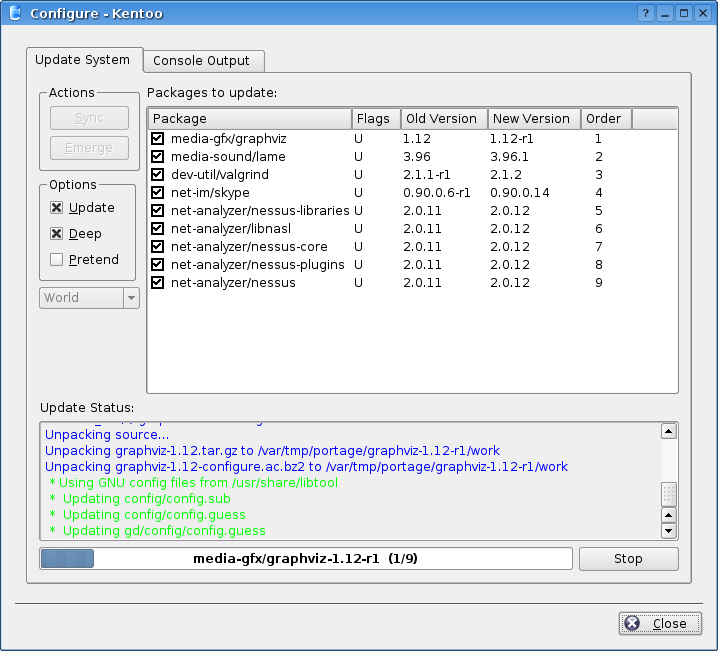Sort by the Order column header

point(606,119)
